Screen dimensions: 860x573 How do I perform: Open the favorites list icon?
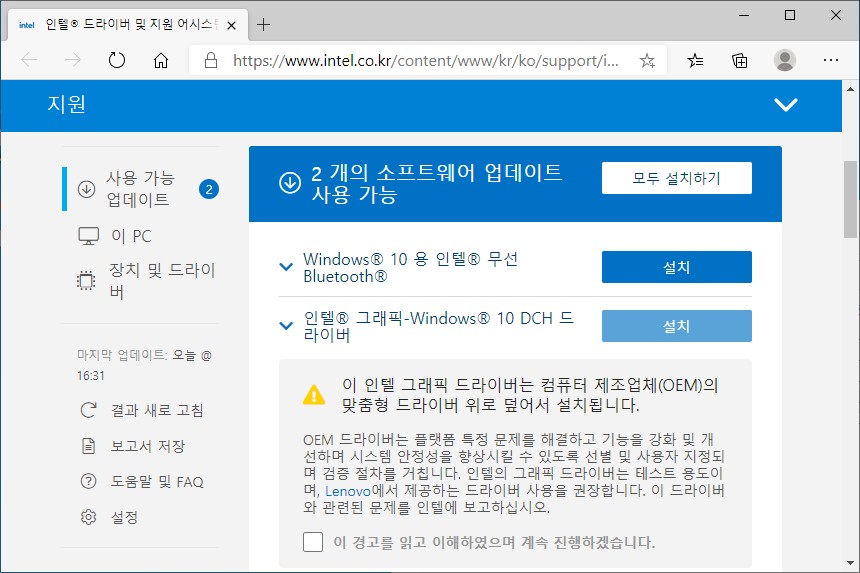tap(695, 60)
